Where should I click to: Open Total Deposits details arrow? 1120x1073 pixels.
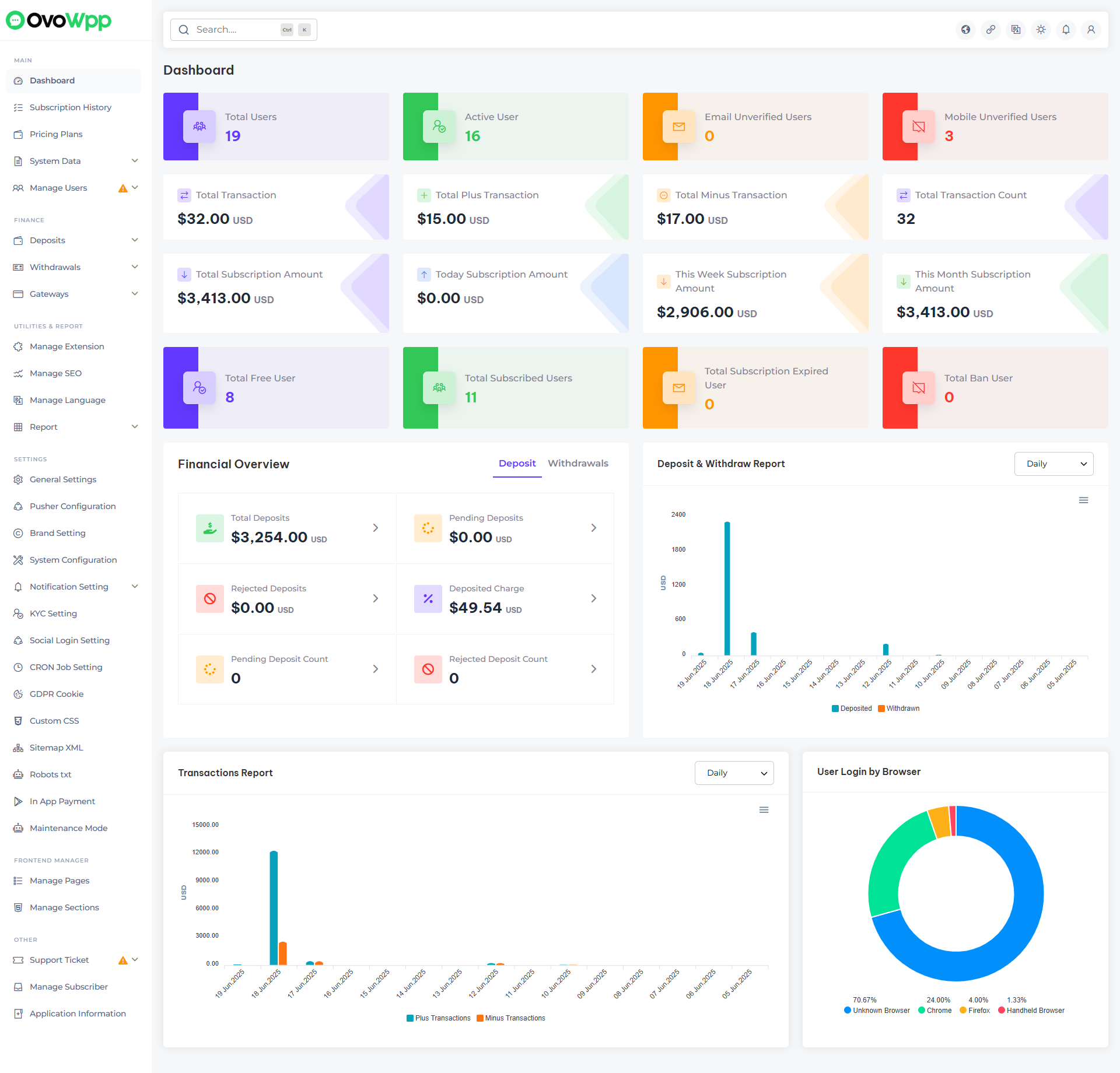[x=376, y=528]
